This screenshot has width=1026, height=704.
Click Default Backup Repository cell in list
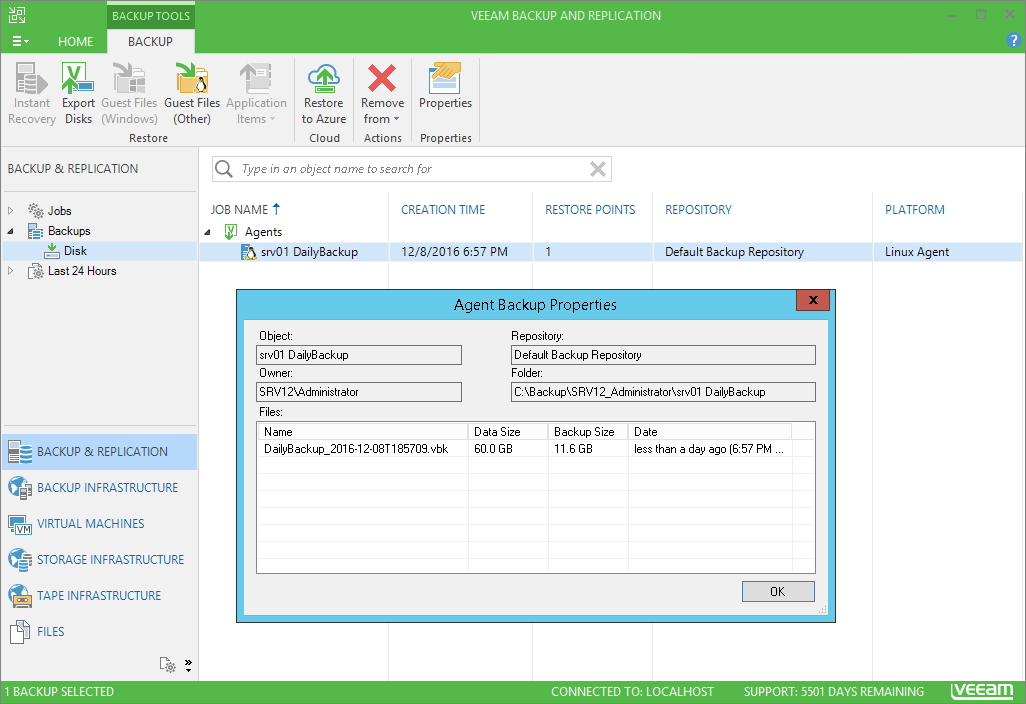pos(734,252)
